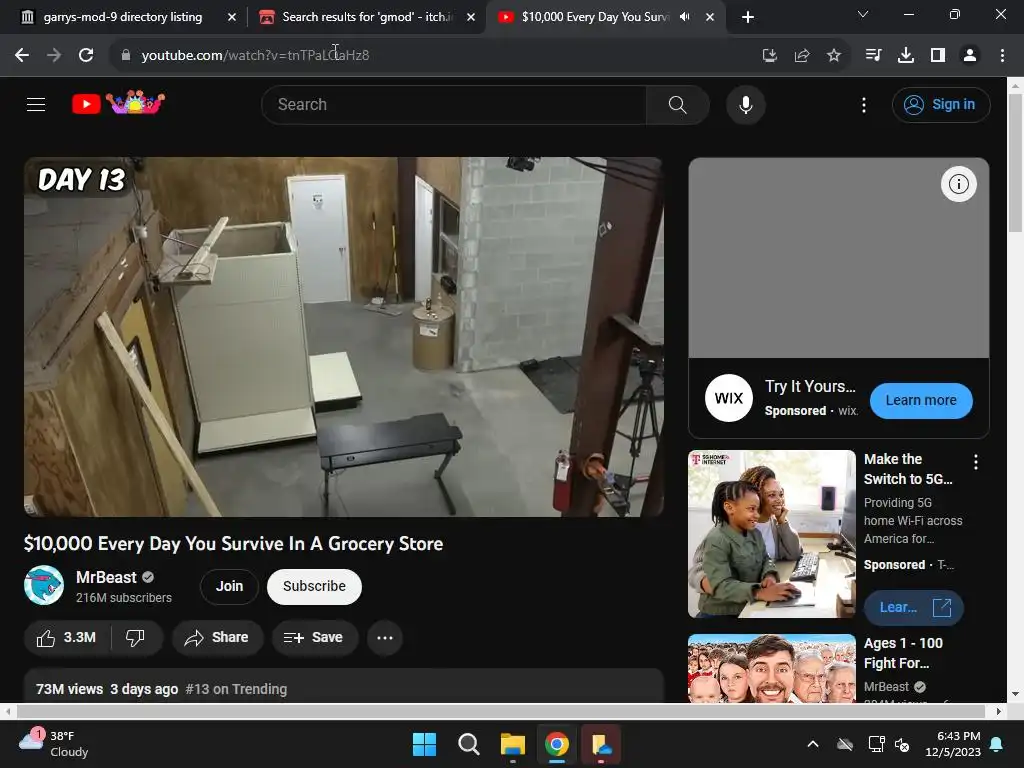The image size is (1024, 768).
Task: Click the horizontal page scrollbar
Action: 502,711
